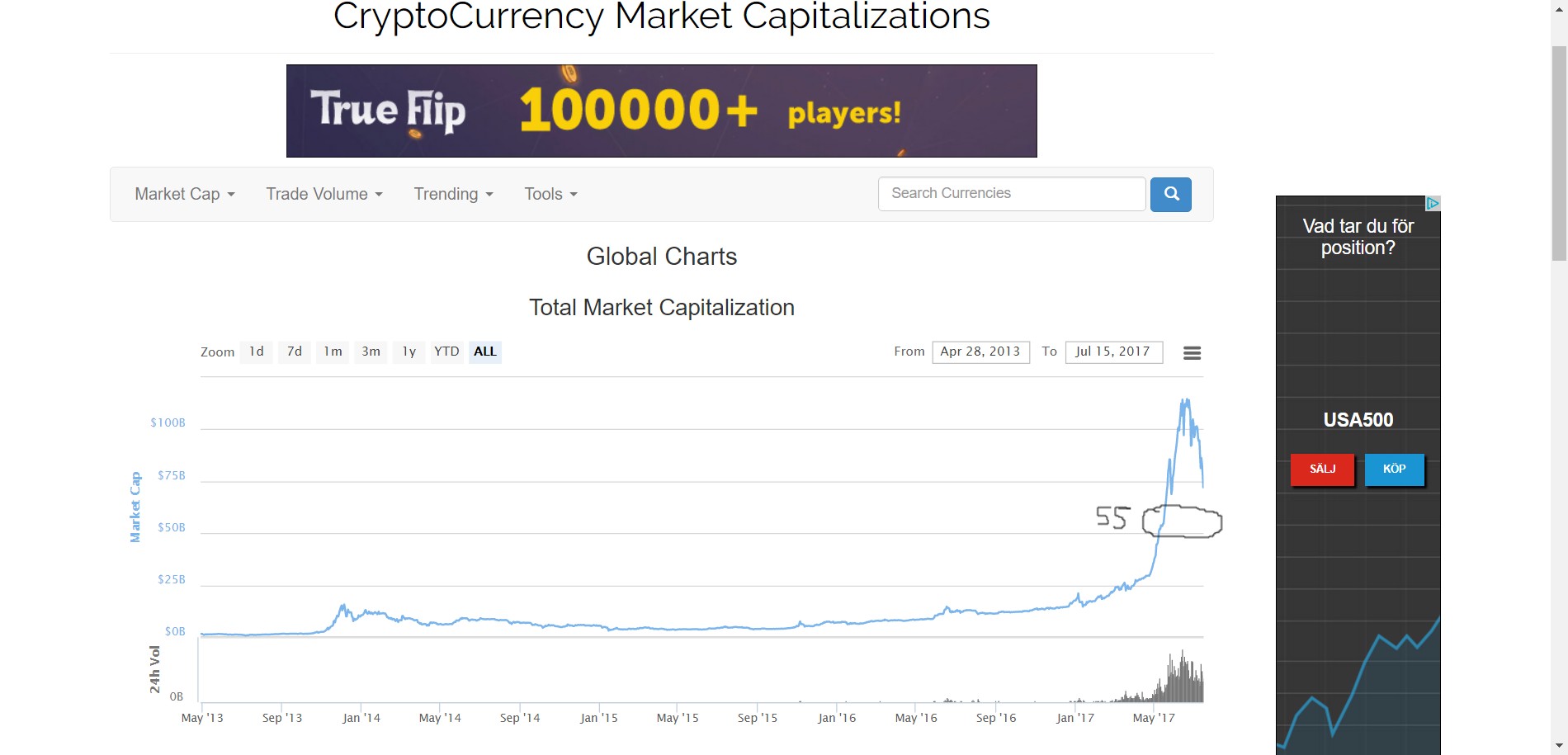1568x755 pixels.
Task: Select the 7d zoom range
Action: click(x=295, y=352)
